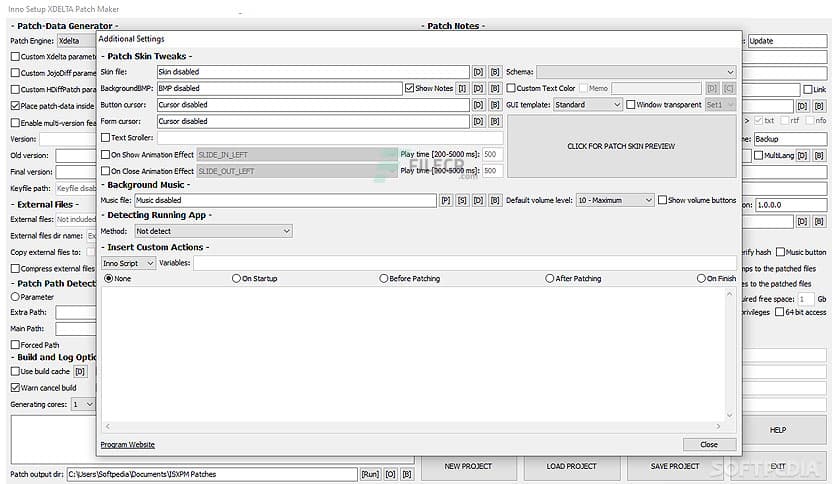Image resolution: width=836 pixels, height=484 pixels.
Task: Click the Patch output dir path field
Action: (212, 474)
